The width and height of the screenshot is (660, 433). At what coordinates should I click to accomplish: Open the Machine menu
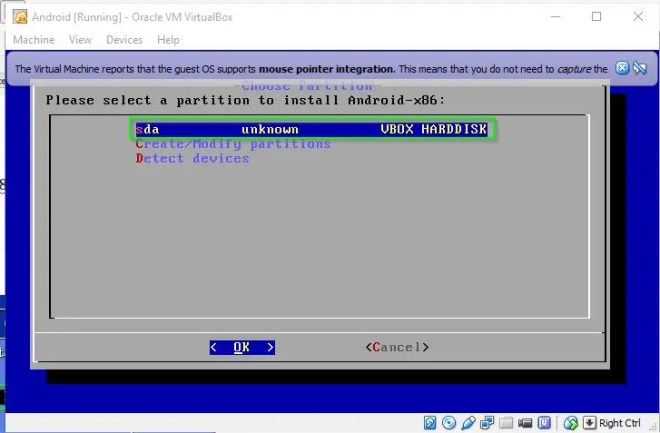tap(34, 40)
